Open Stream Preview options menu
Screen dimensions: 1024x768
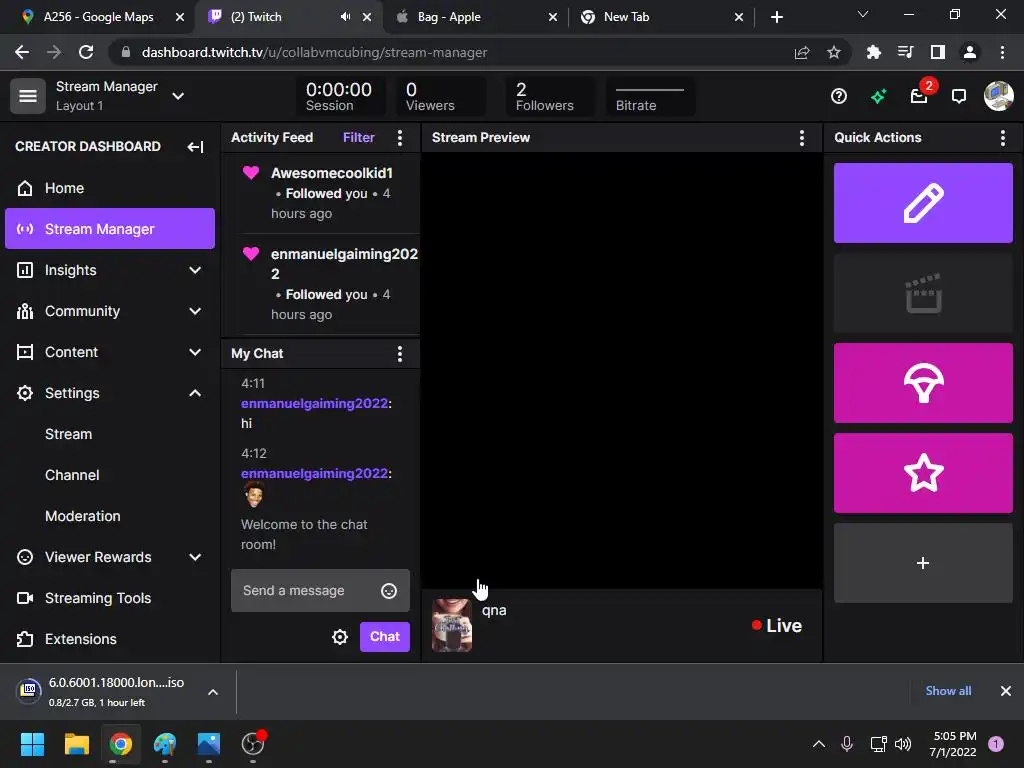801,137
